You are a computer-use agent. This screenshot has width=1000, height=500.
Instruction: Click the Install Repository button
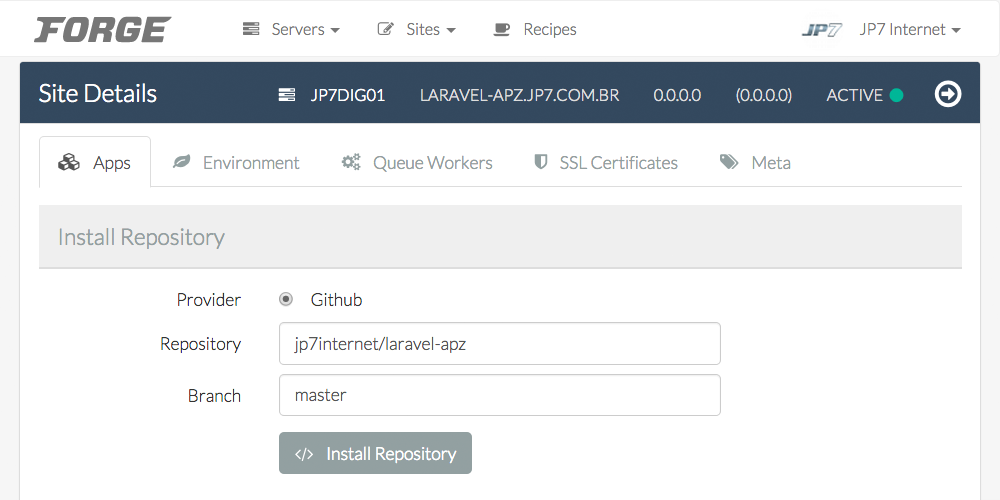click(375, 453)
